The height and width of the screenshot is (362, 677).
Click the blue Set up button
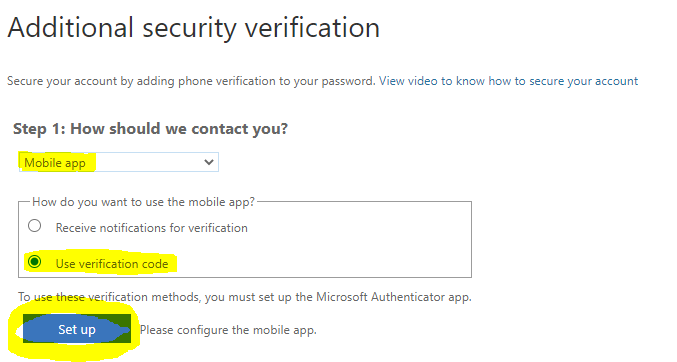coord(77,329)
